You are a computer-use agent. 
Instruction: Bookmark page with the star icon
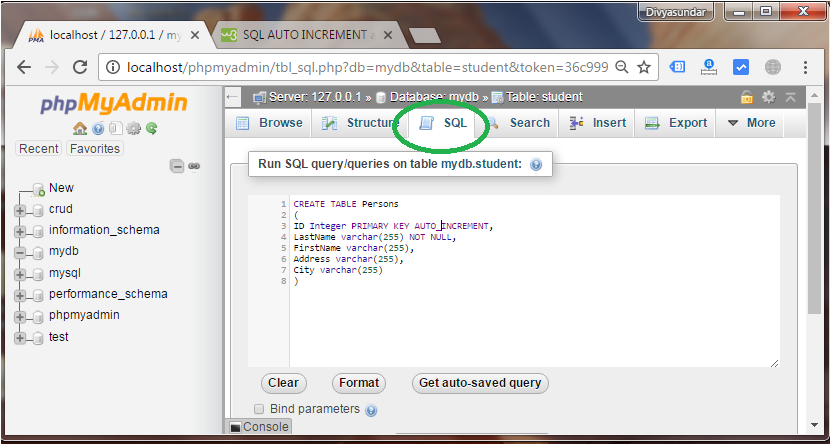click(644, 67)
